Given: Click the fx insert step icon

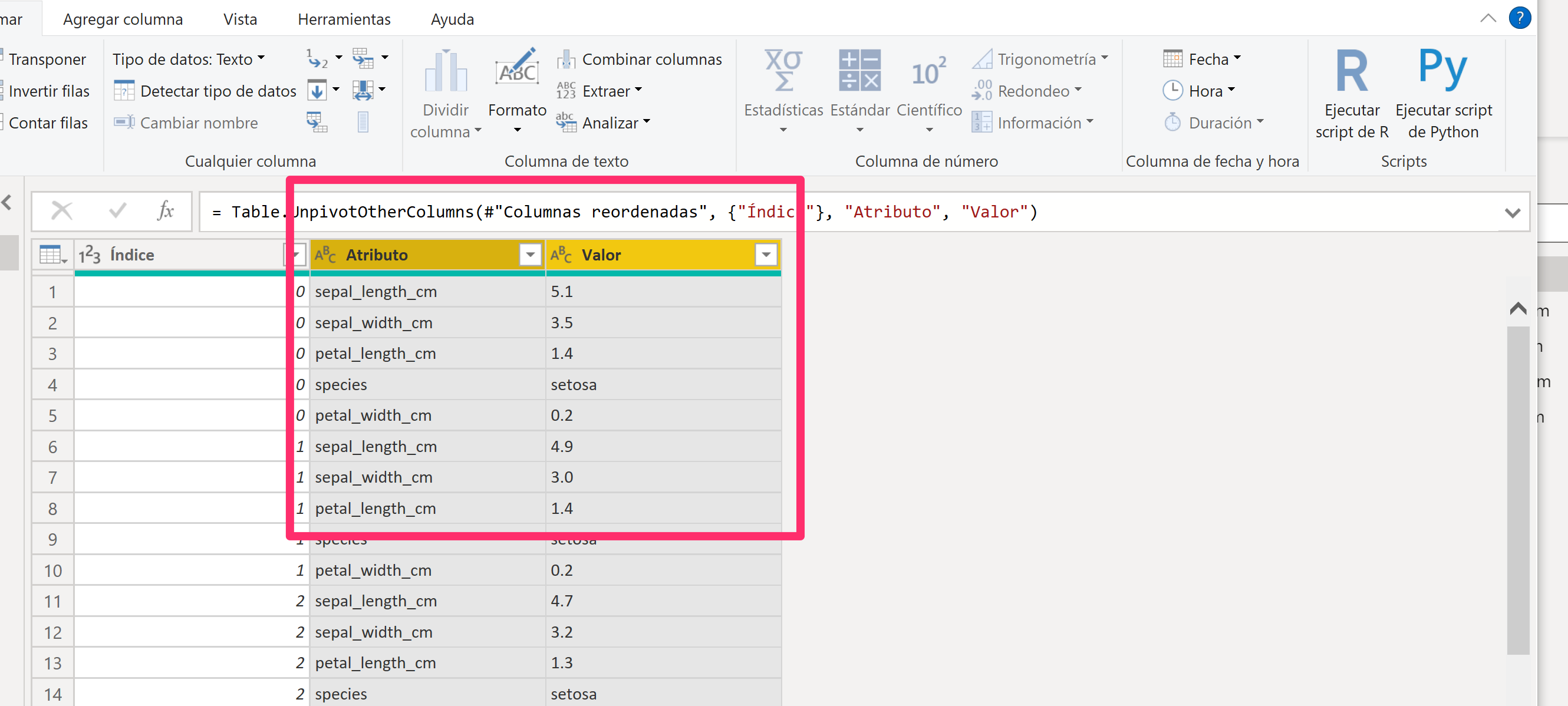Looking at the screenshot, I should point(165,211).
